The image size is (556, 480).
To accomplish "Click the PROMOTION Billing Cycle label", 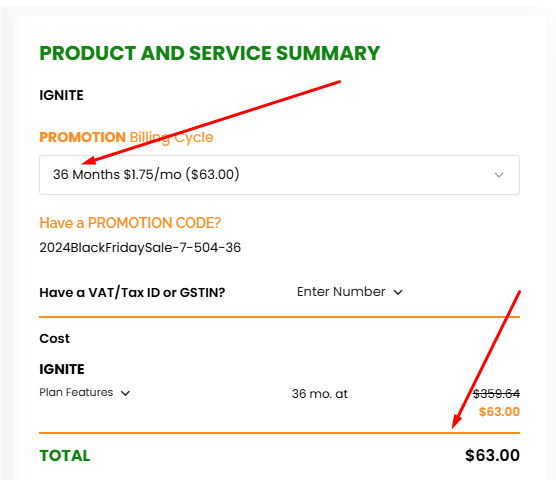I will coord(126,137).
